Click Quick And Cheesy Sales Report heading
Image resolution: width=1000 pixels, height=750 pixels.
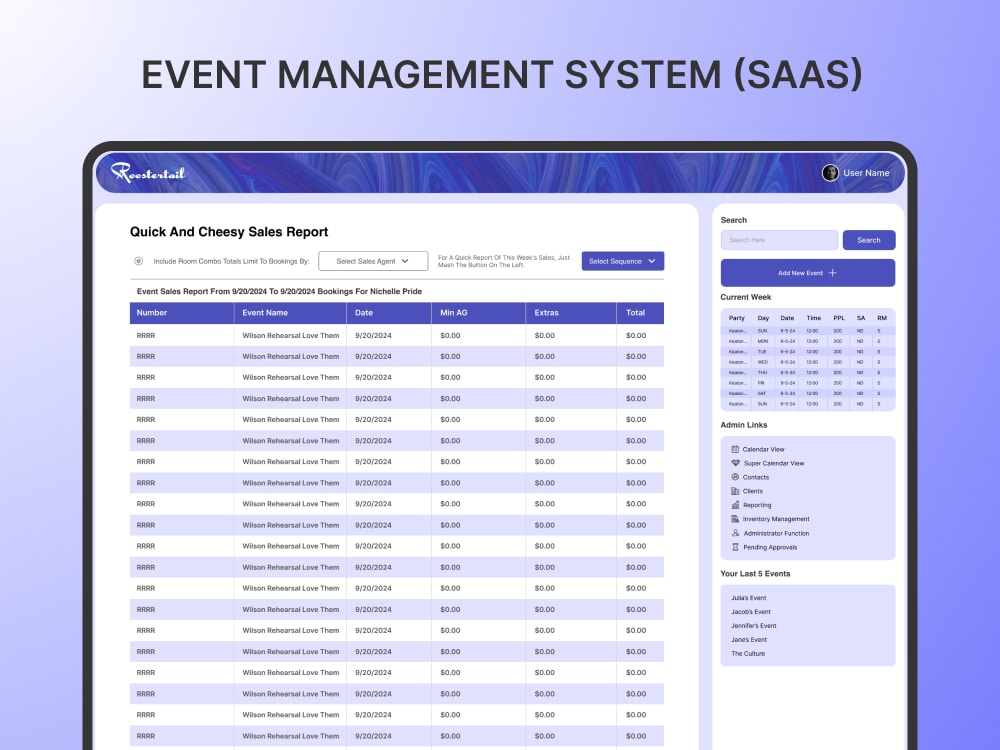(229, 232)
